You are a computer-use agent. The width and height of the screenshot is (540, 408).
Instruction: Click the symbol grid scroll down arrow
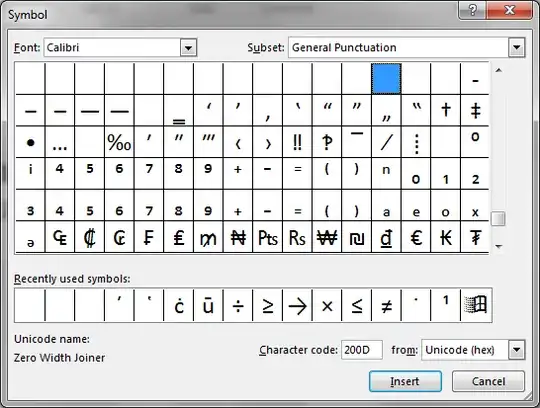tap(498, 246)
